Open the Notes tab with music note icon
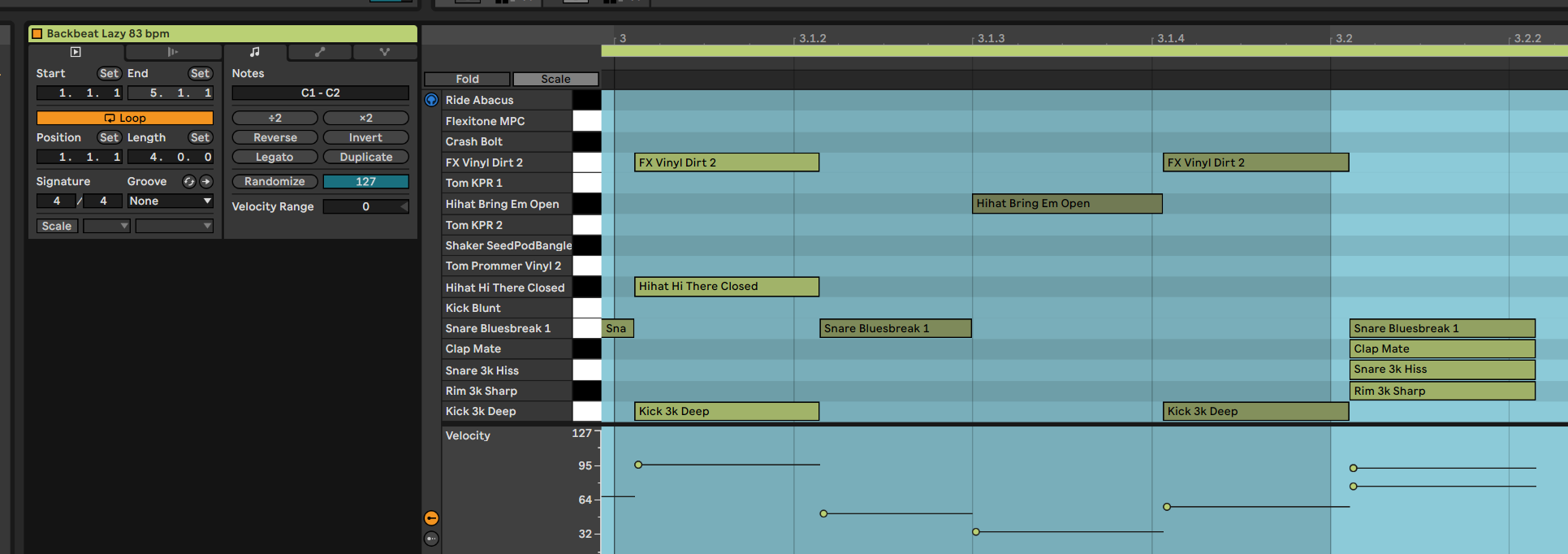Image resolution: width=1568 pixels, height=554 pixels. [x=255, y=52]
